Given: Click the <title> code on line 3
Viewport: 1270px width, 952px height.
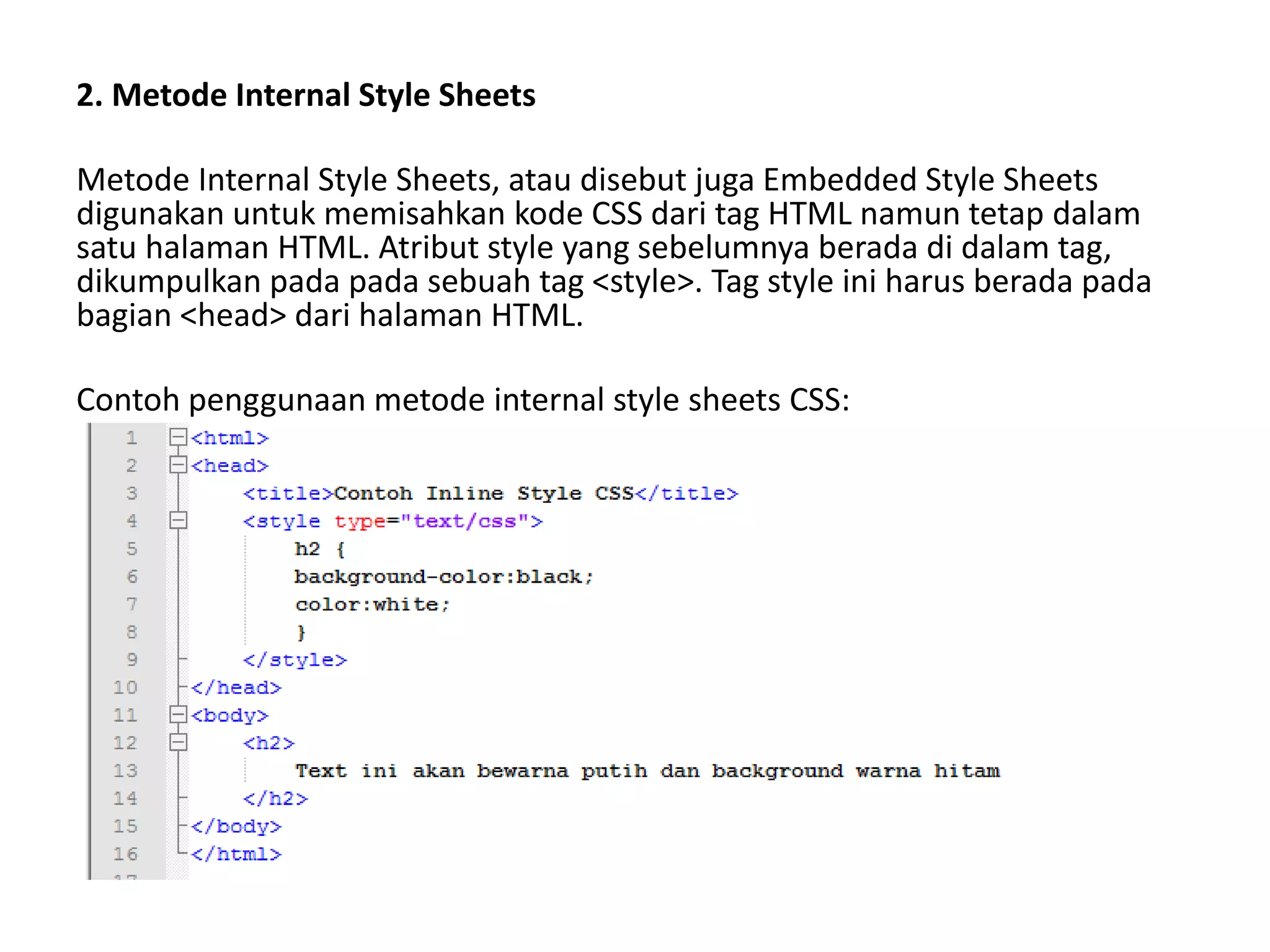Looking at the screenshot, I should (x=491, y=493).
